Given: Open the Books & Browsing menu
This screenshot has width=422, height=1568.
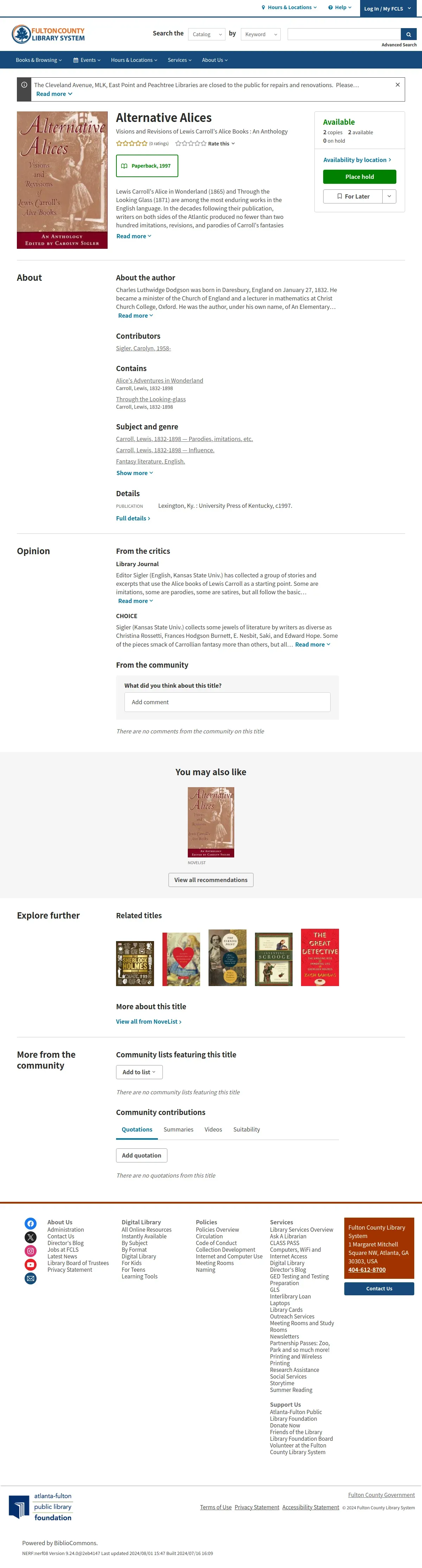Looking at the screenshot, I should click(39, 60).
